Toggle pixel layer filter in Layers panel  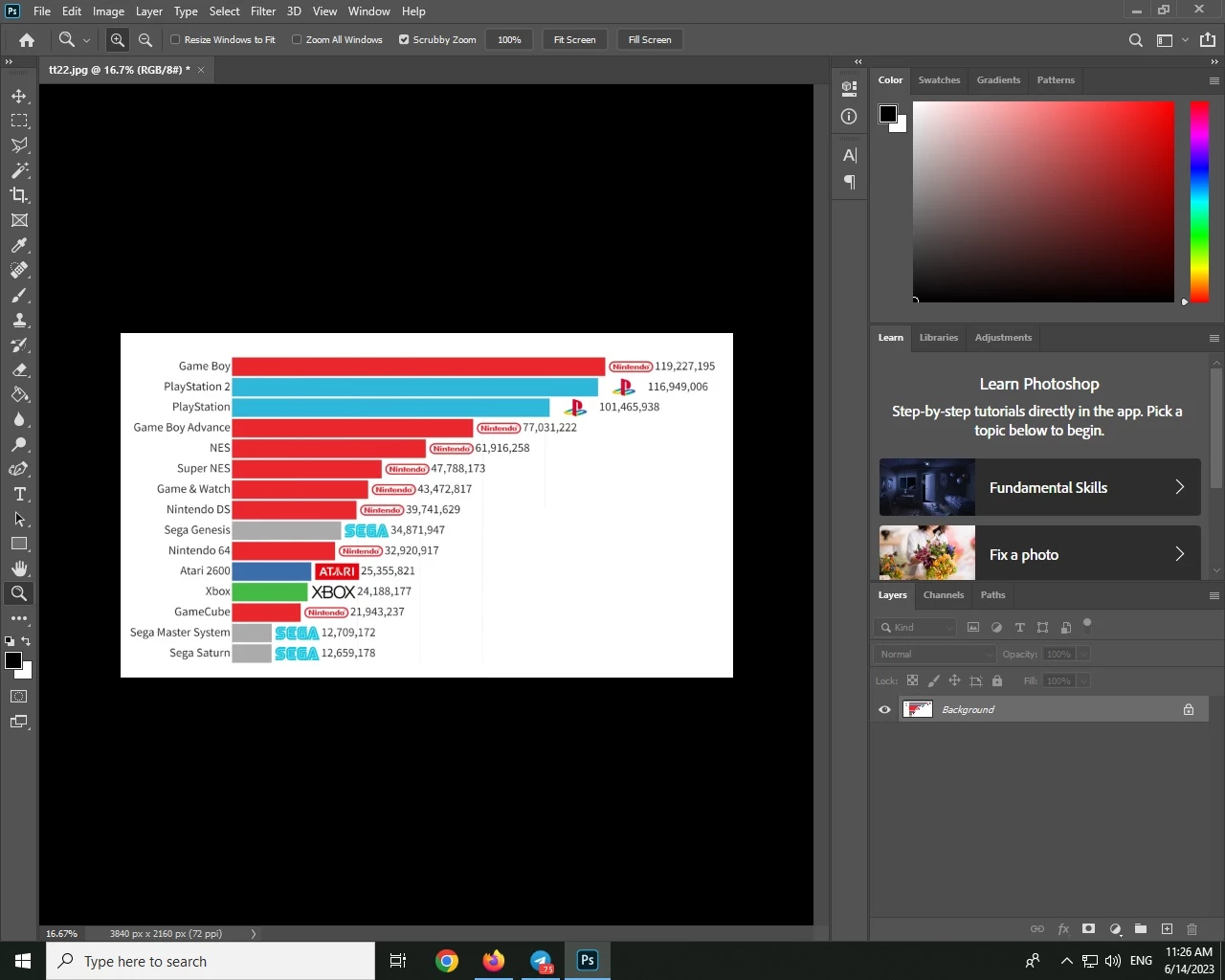(973, 628)
